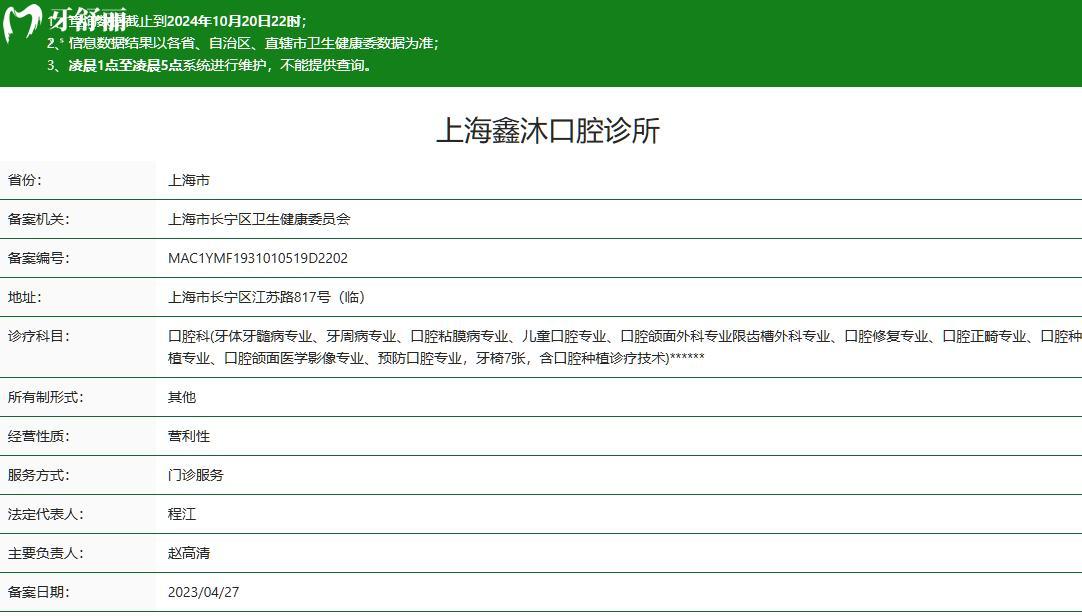Click the 主要负责人 label
The width and height of the screenshot is (1082, 616).
[45, 553]
